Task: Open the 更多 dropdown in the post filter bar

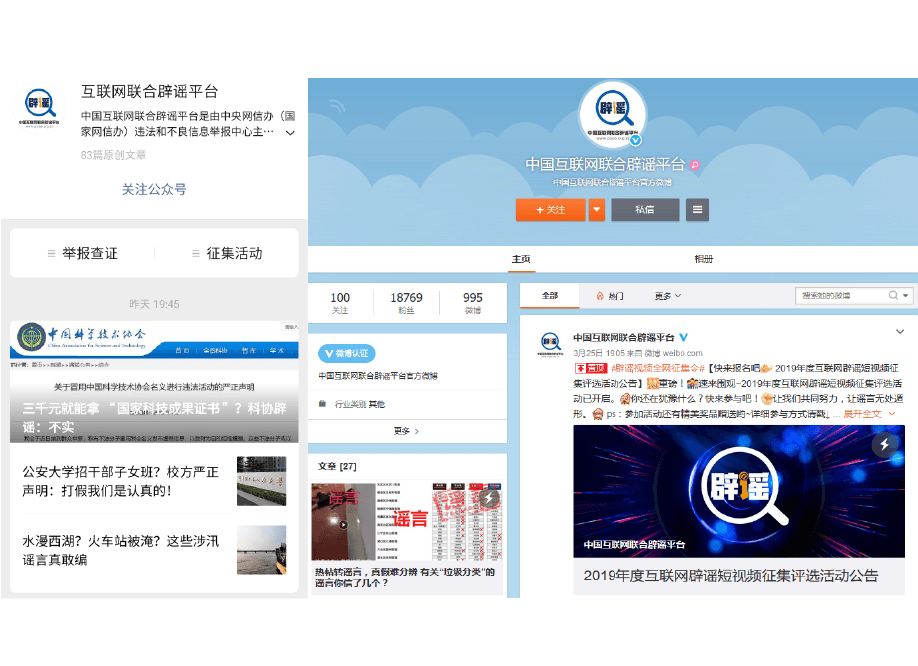Action: [x=667, y=296]
